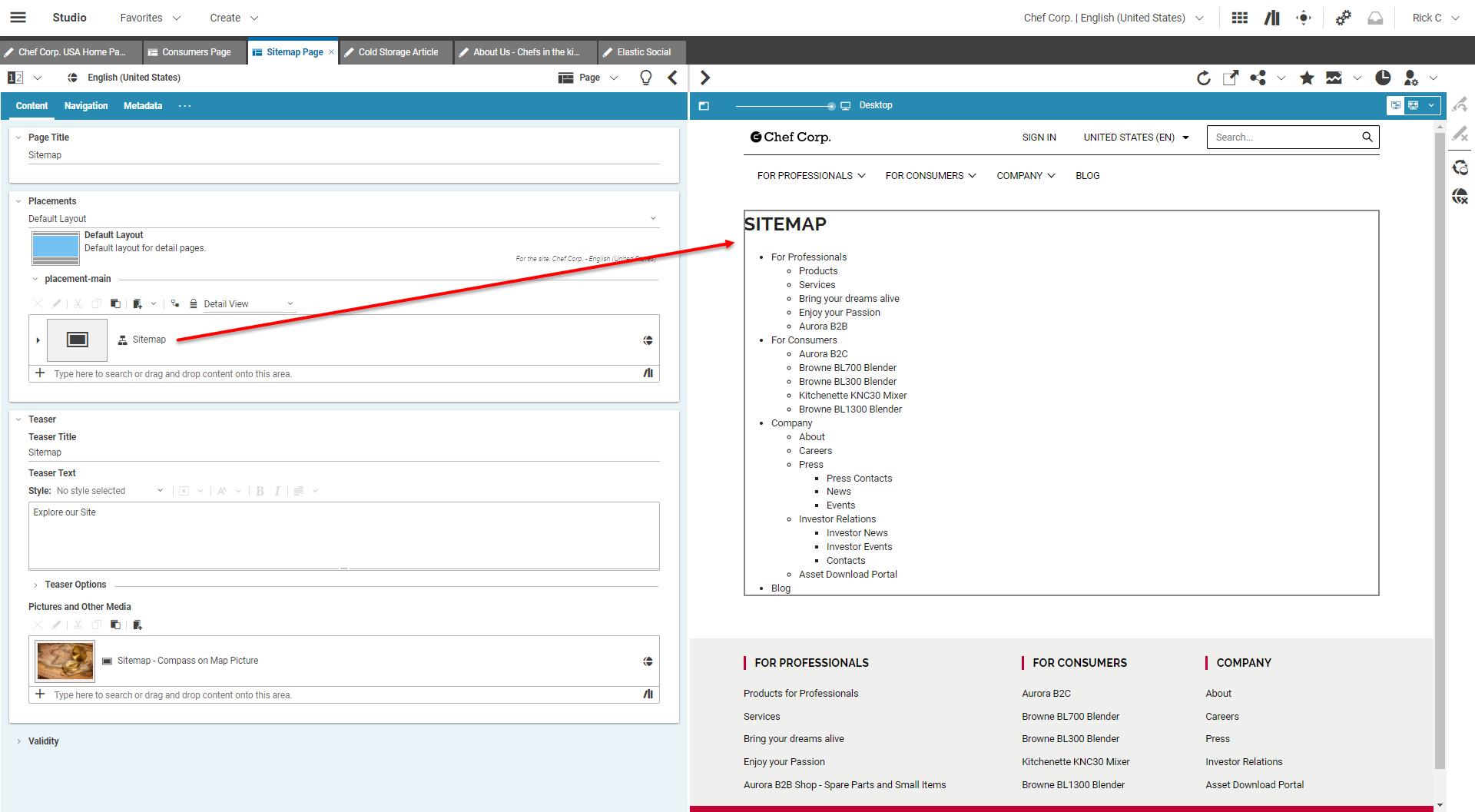Click the analytics chart icon

click(1334, 78)
